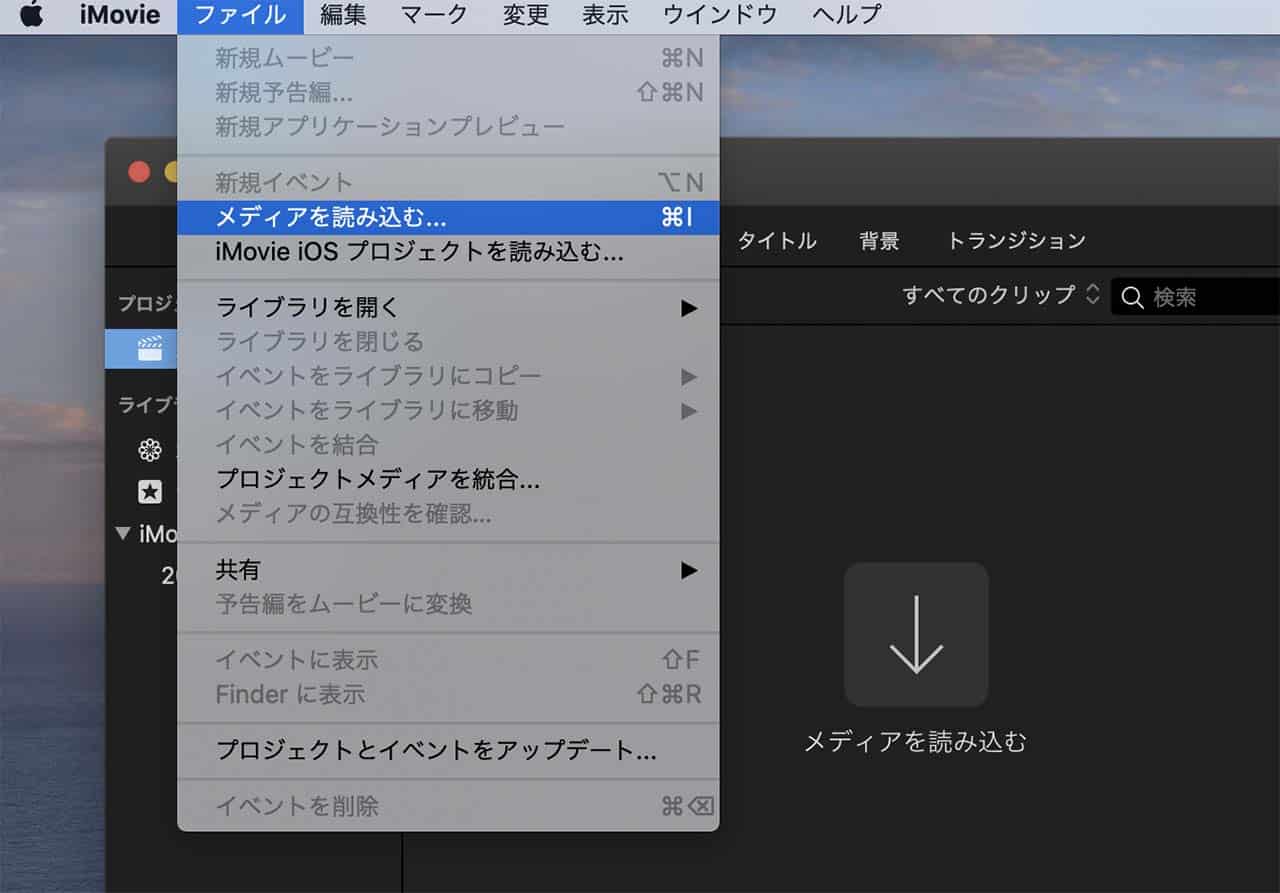Image resolution: width=1280 pixels, height=893 pixels.
Task: Open the Apple menu
Action: tap(32, 15)
